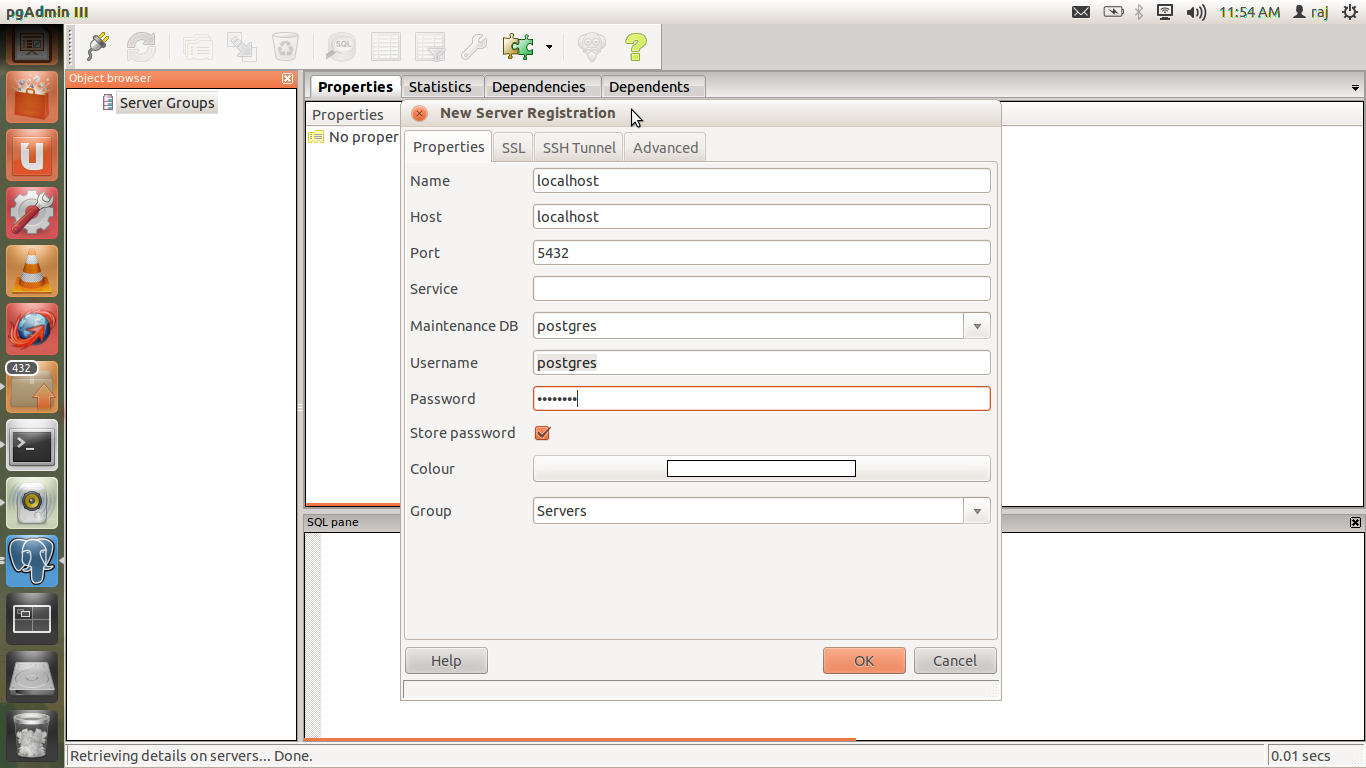Confirm registration with OK button
Screen dimensions: 1366x768
(x=864, y=661)
